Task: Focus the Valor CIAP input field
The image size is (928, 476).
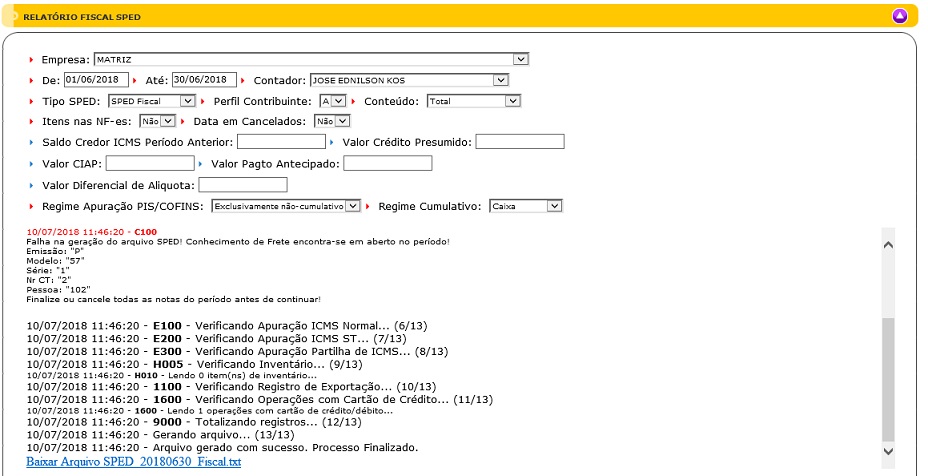Action: [x=150, y=163]
